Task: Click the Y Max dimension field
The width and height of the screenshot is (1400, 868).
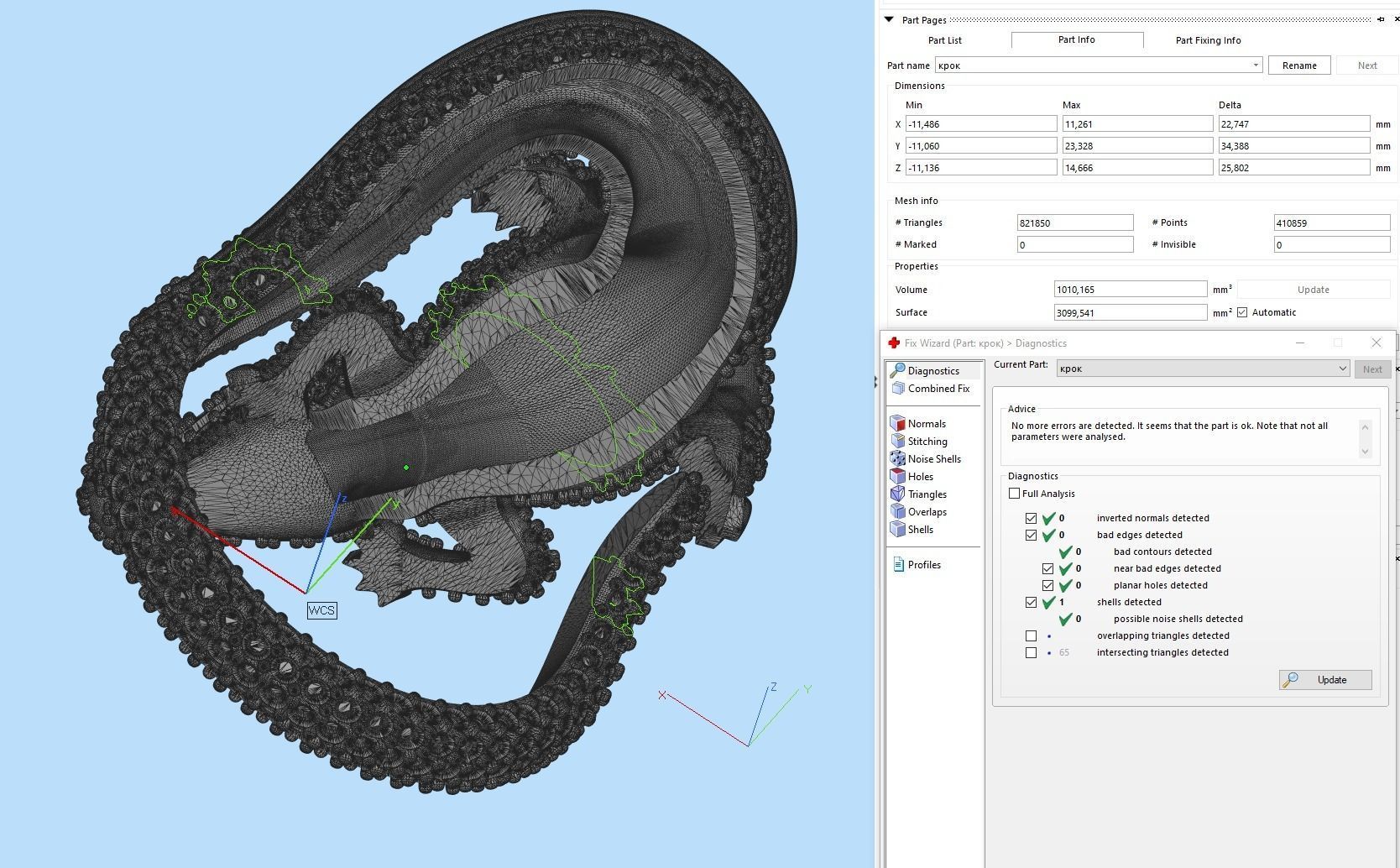Action: (x=1137, y=146)
